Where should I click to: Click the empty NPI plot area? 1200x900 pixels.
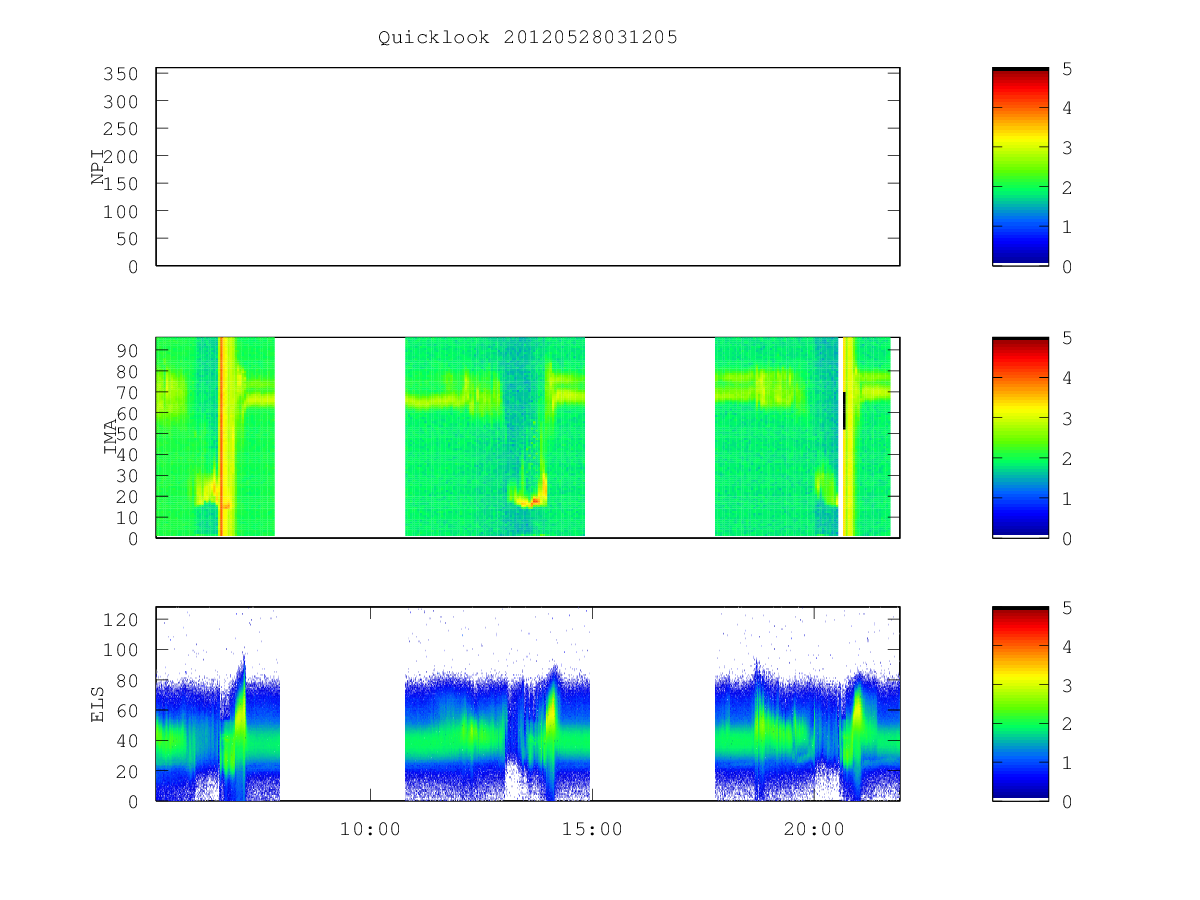click(528, 167)
